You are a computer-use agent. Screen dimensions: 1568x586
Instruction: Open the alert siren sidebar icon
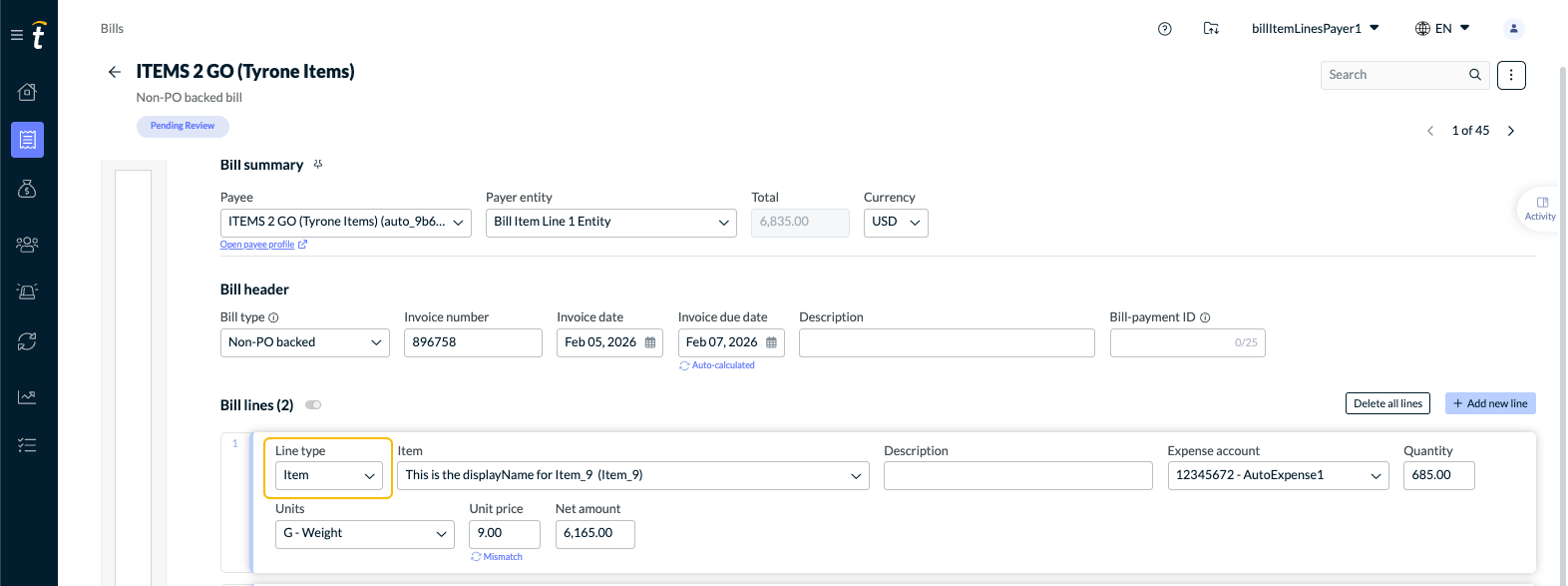tap(27, 292)
